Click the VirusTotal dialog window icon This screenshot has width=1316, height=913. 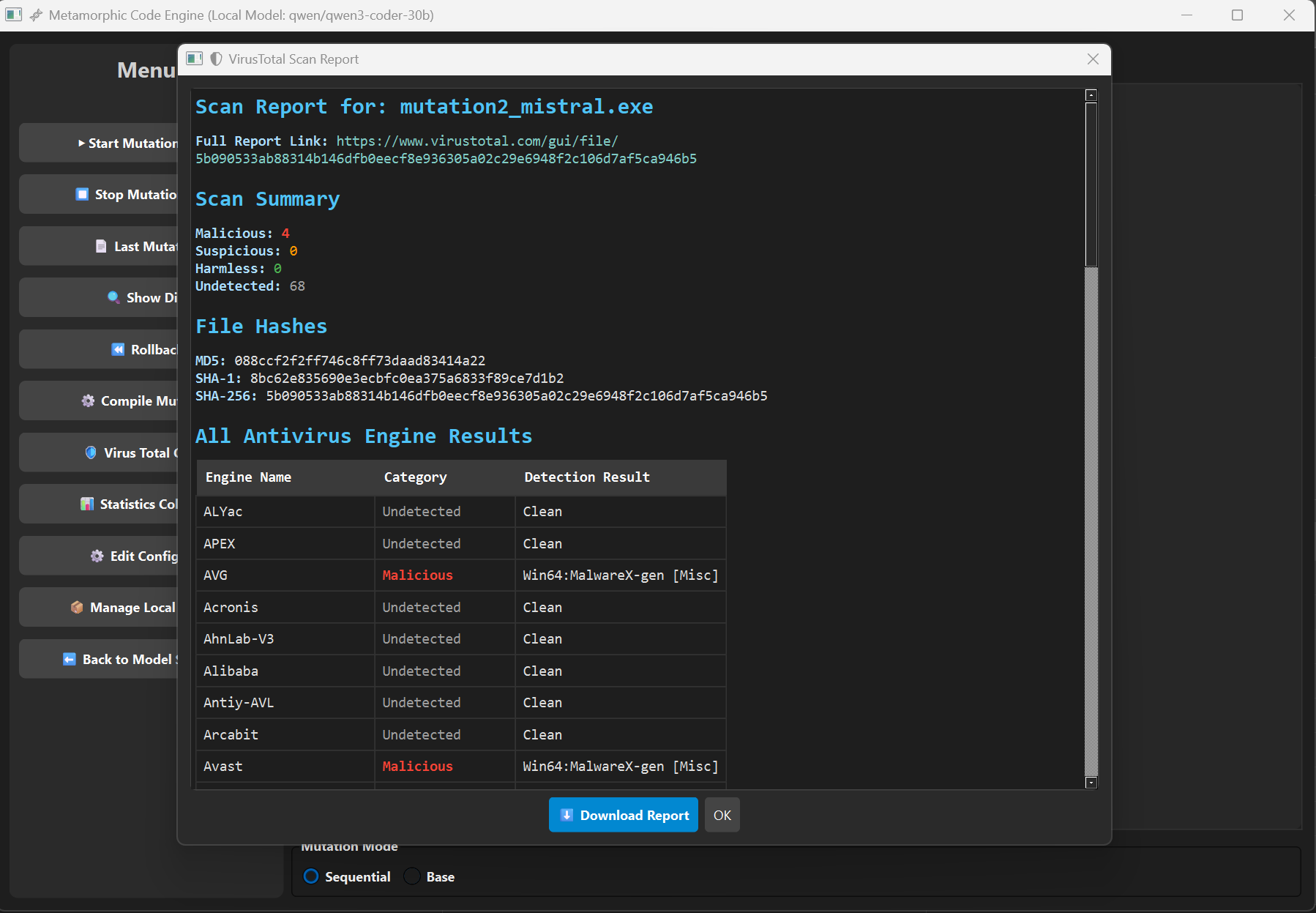coord(194,59)
